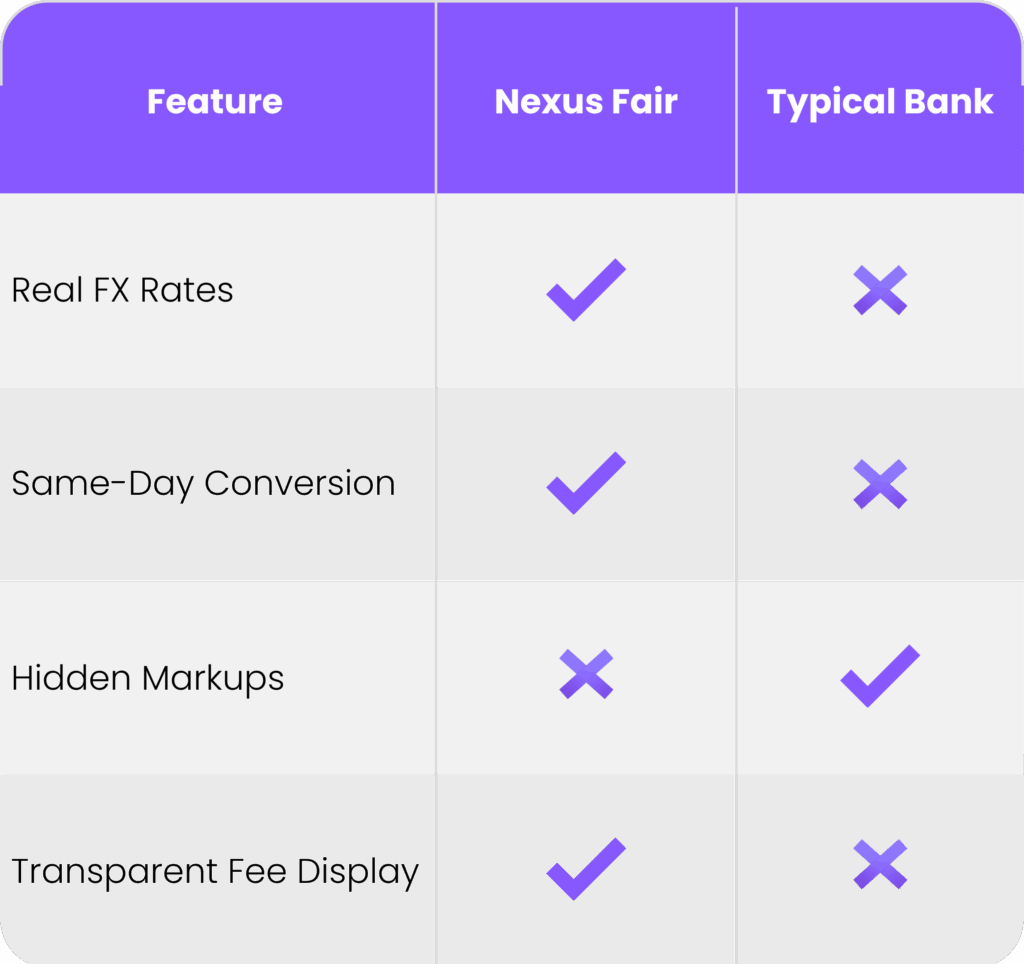Select the Nexus Fair column header
This screenshot has height=964, width=1024.
pyautogui.click(x=586, y=101)
